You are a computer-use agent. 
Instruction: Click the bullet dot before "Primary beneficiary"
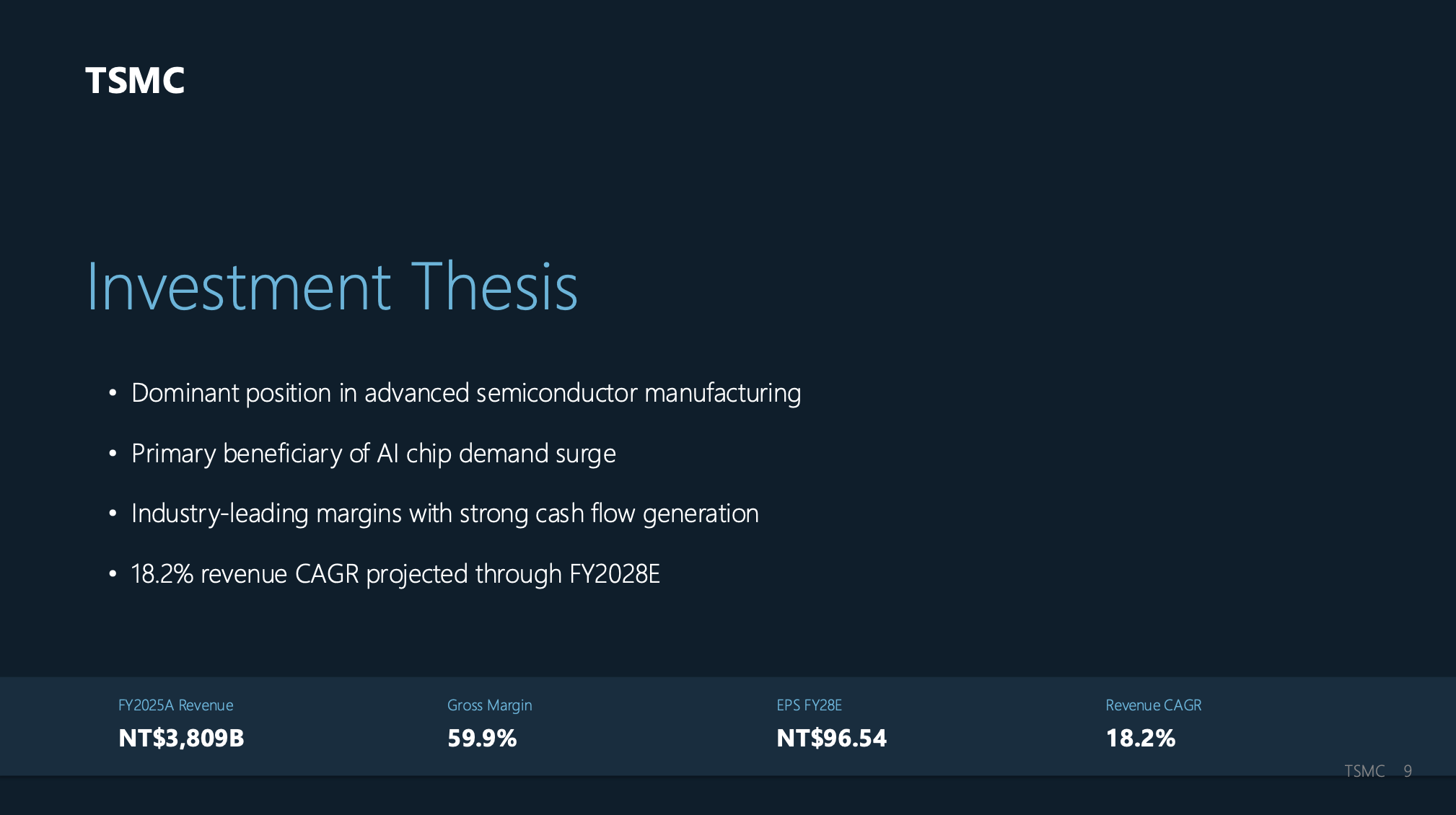tap(113, 454)
